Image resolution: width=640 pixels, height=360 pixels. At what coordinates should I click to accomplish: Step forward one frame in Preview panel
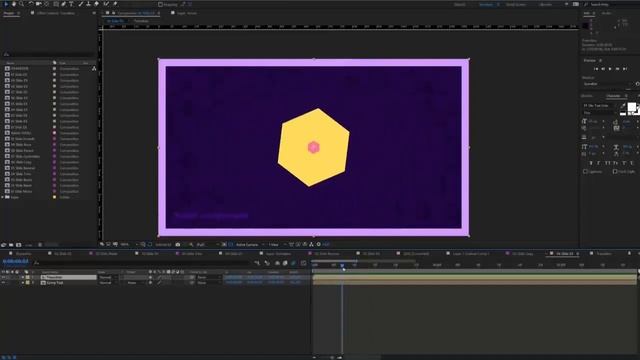pos(618,69)
